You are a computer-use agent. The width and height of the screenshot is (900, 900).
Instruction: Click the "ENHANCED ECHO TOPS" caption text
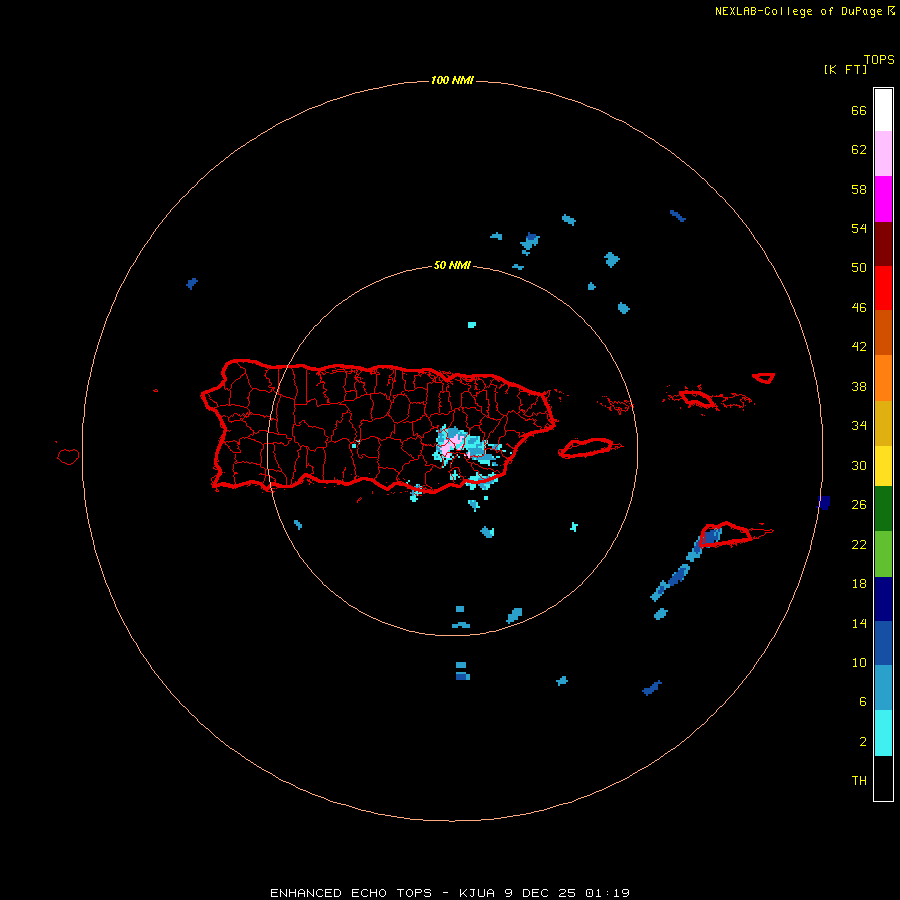tap(351, 893)
